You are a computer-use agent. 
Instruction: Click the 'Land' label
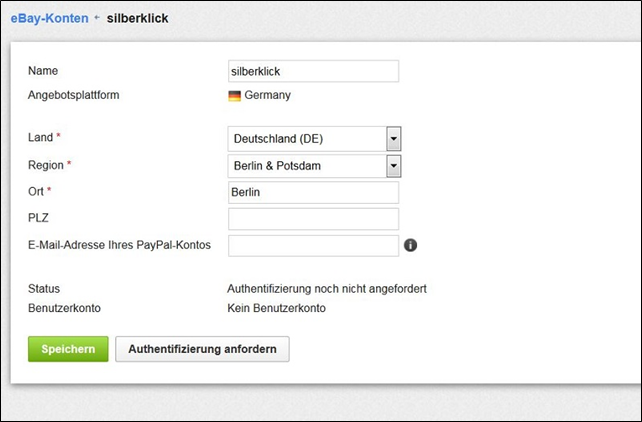pyautogui.click(x=40, y=138)
